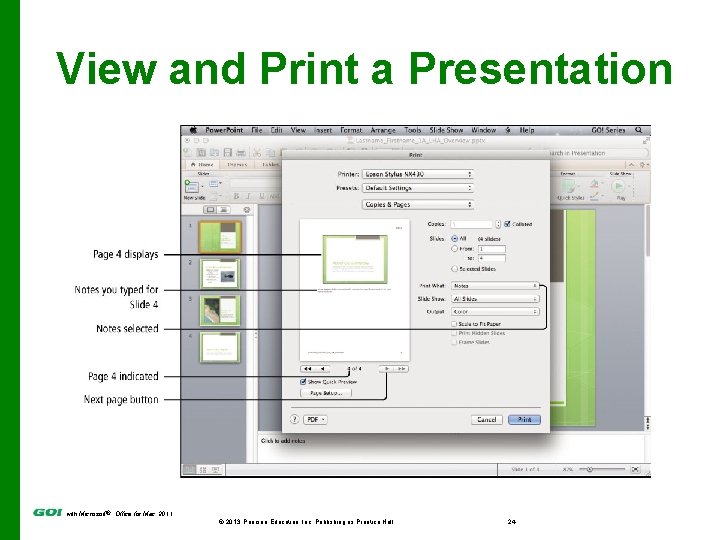Open the Slide Show menu

[x=446, y=130]
